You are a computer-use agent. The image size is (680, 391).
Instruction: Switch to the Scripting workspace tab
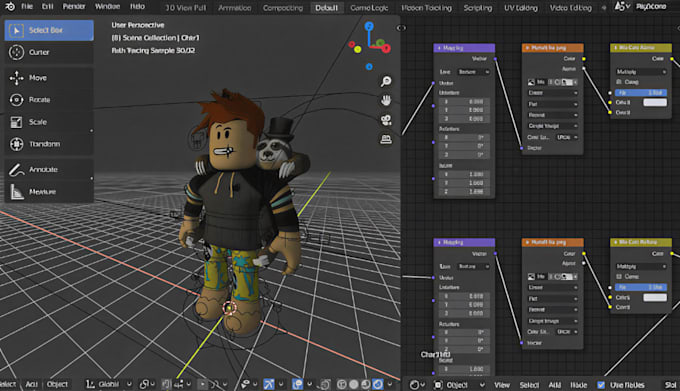point(477,8)
